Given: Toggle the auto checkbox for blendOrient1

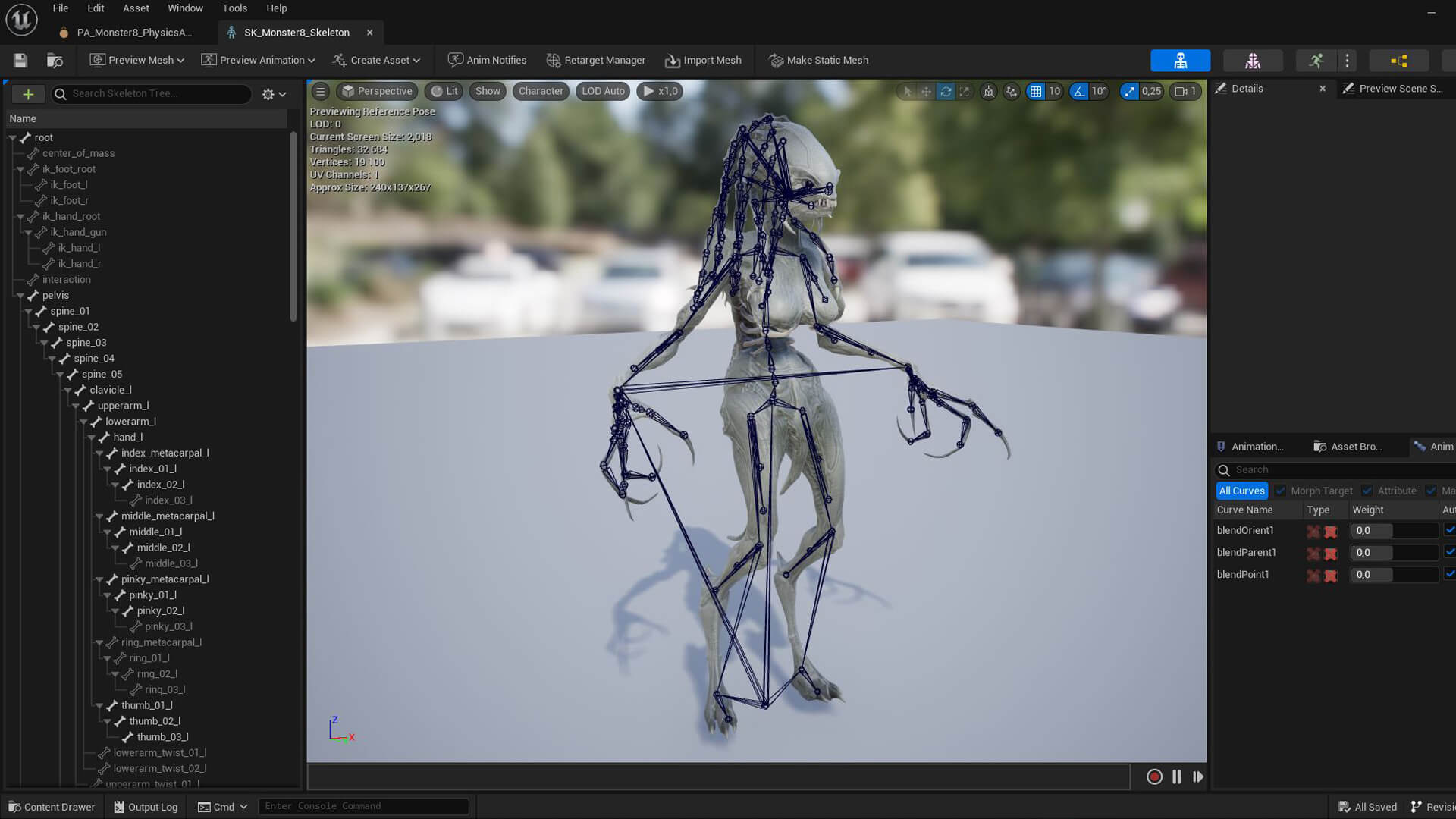Looking at the screenshot, I should coord(1449,530).
